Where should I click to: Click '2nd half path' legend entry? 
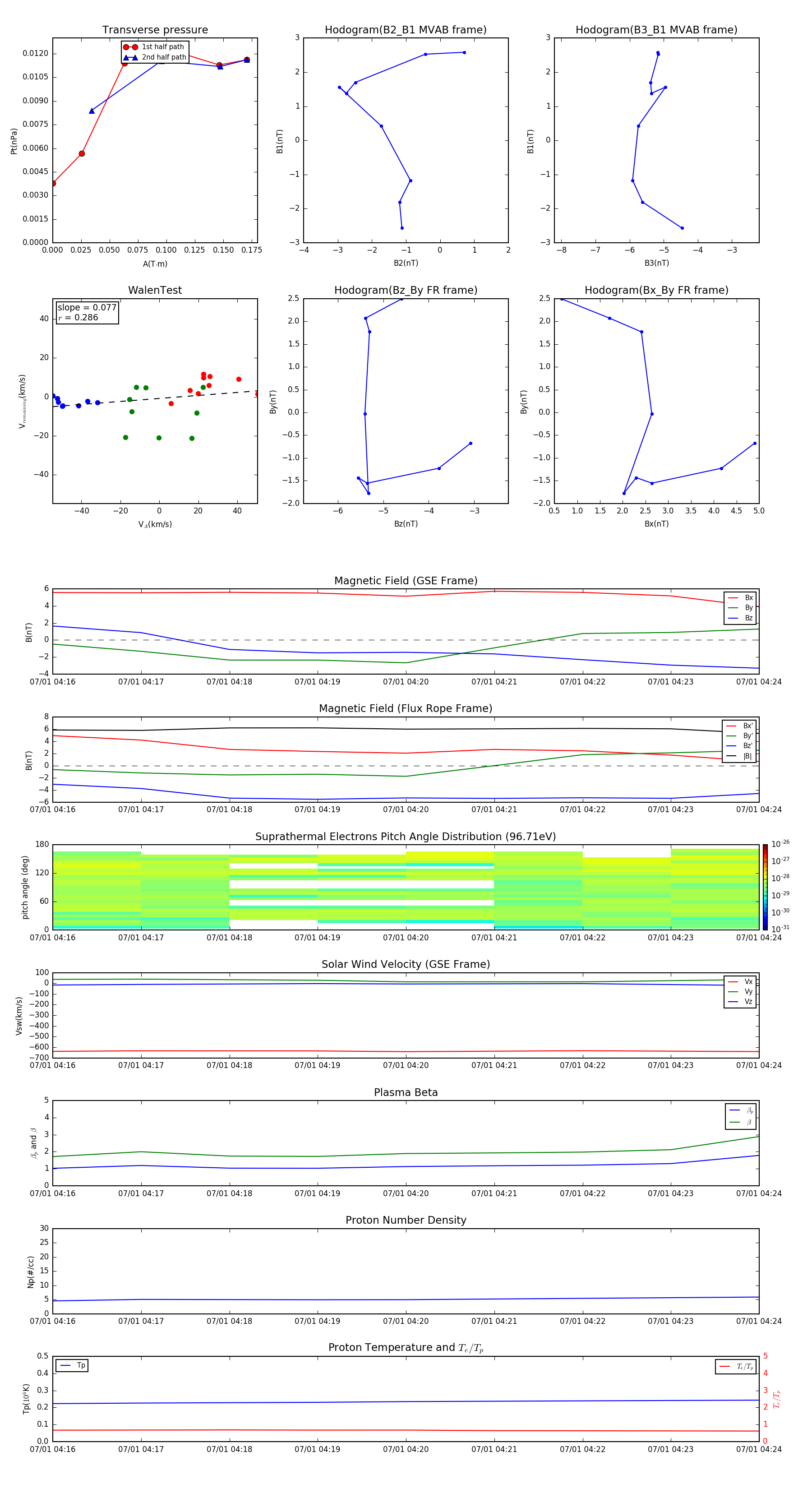(155, 57)
